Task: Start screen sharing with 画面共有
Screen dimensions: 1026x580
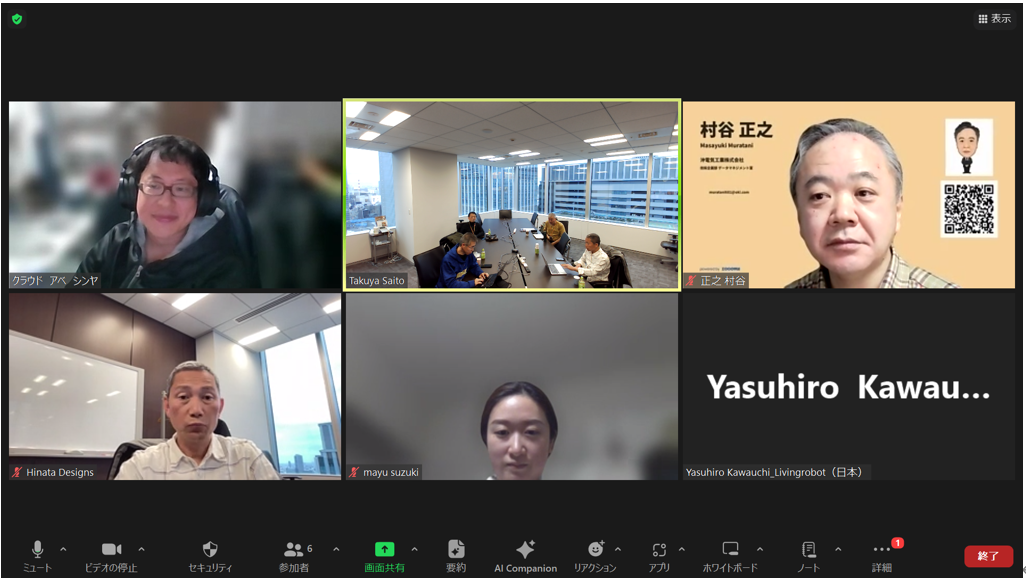Action: coord(384,549)
